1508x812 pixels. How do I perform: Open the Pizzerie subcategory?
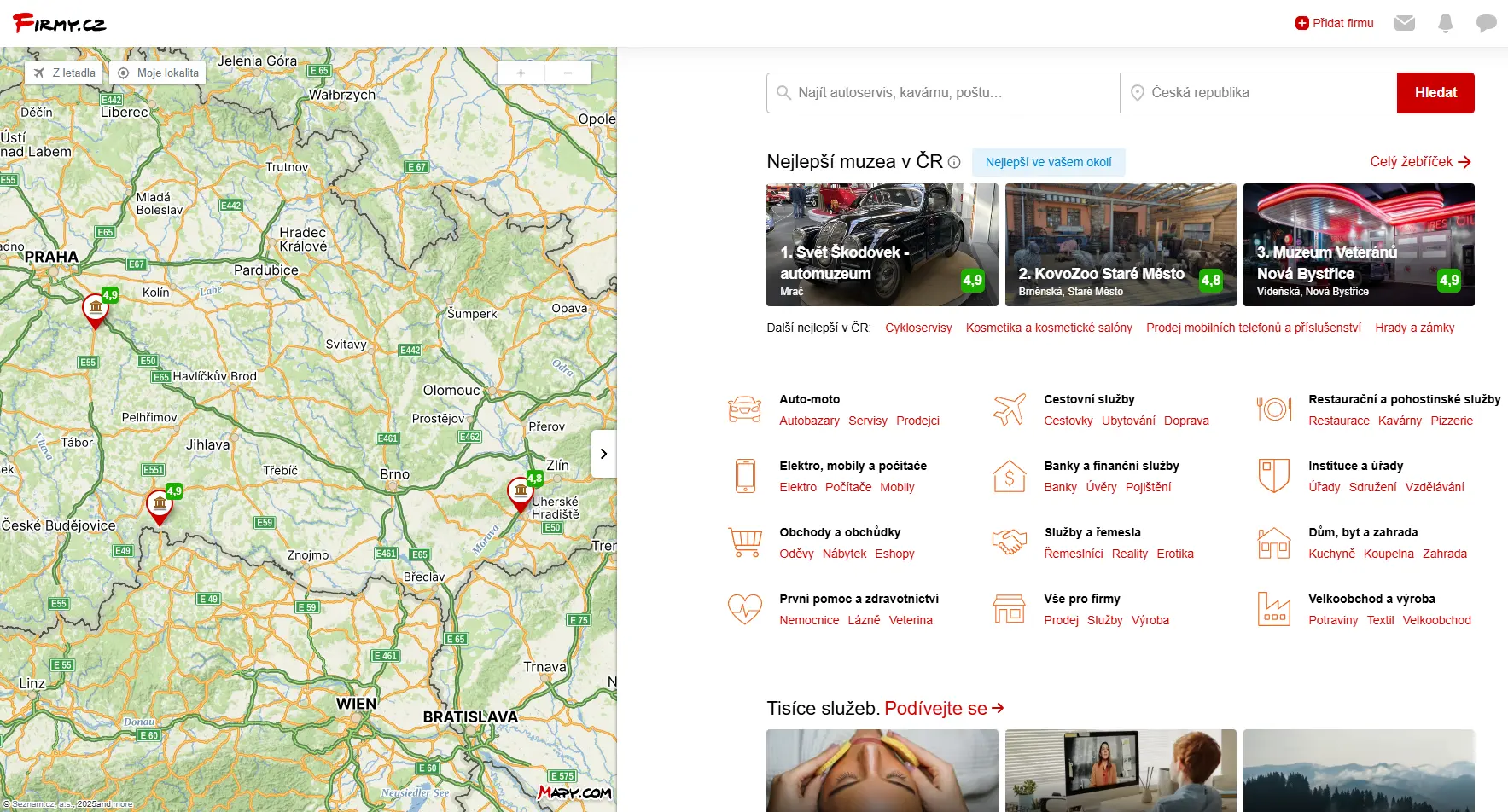tap(1452, 420)
